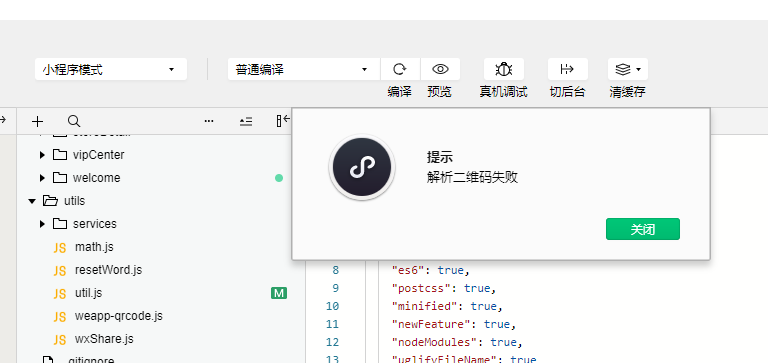This screenshot has height=363, width=768.
Task: Open math.js file
Action: (x=94, y=247)
